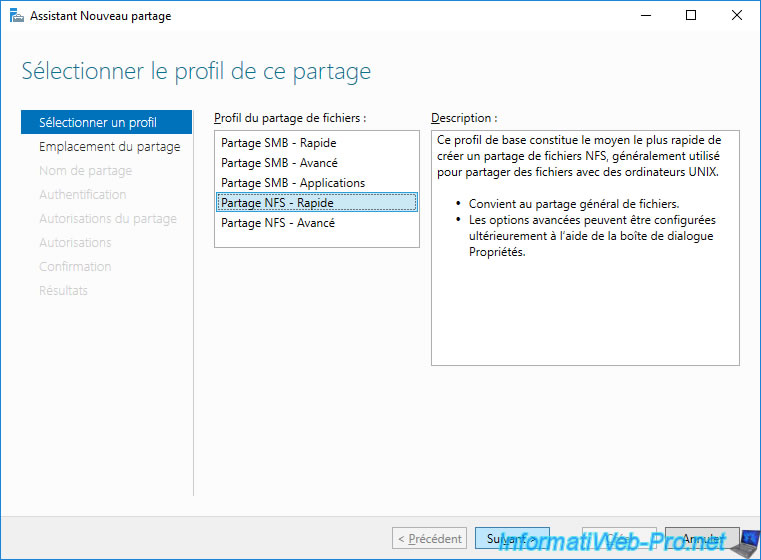Go to Emplacement du partage step

coord(109,147)
